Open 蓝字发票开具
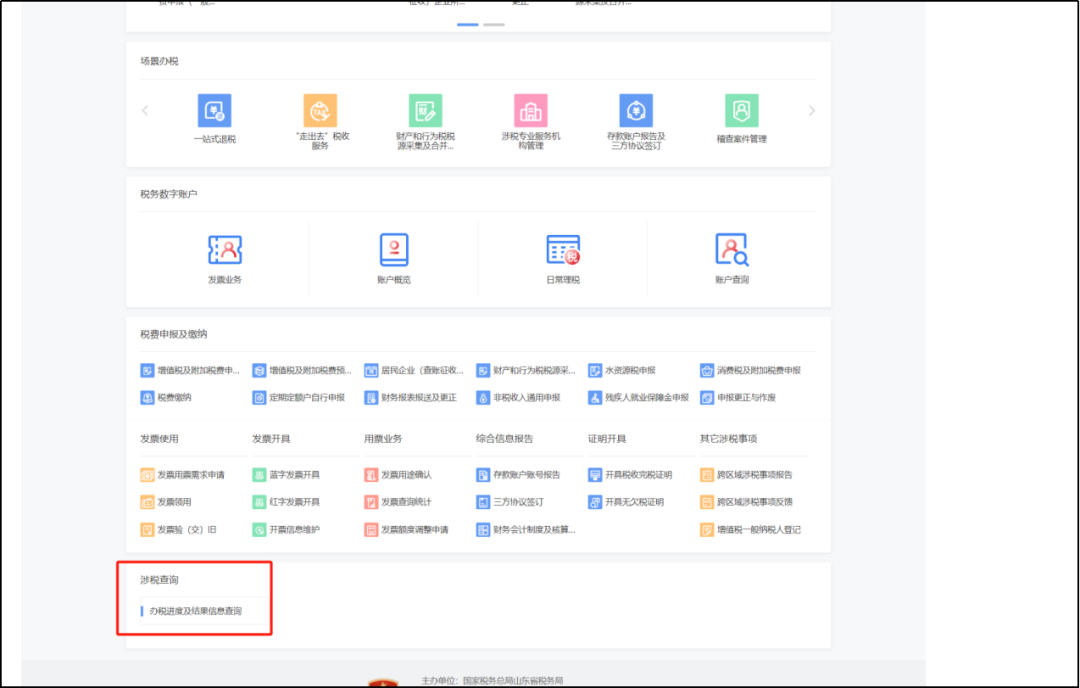This screenshot has width=1080, height=688. tap(286, 475)
